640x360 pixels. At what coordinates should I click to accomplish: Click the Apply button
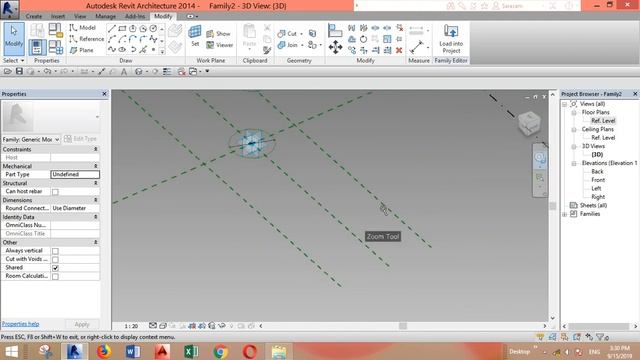coord(82,324)
